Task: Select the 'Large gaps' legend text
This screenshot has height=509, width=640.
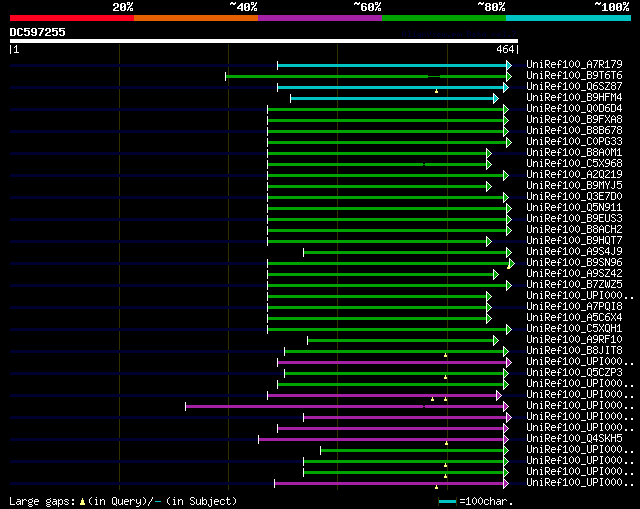Action: pyautogui.click(x=42, y=501)
